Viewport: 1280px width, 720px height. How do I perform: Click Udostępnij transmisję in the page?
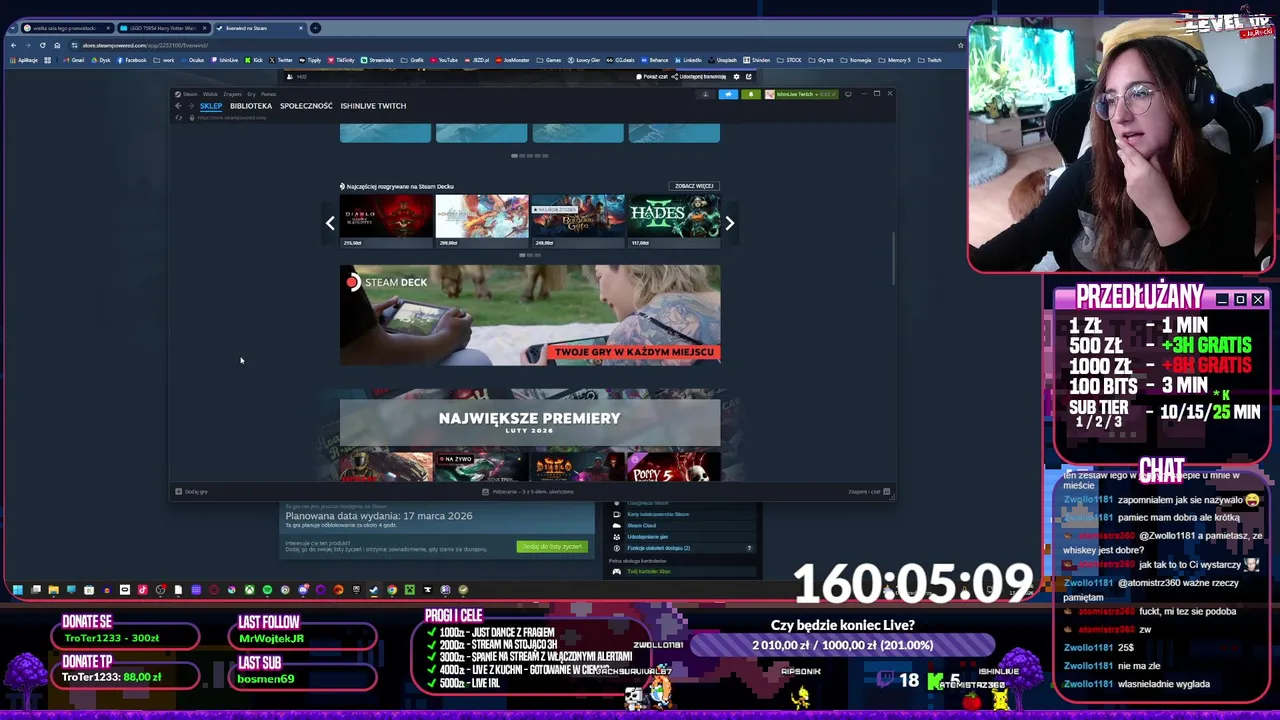coord(699,77)
